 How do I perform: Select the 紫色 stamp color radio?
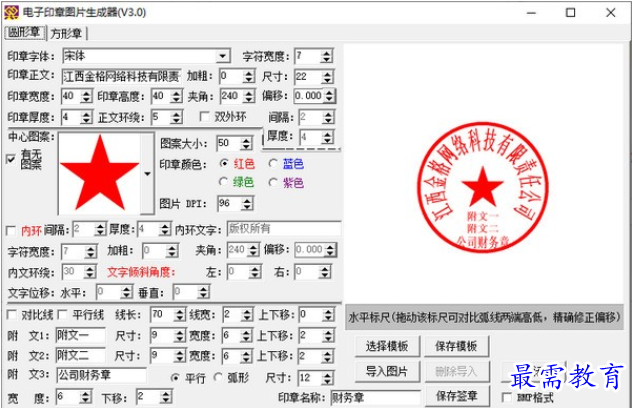coord(273,183)
